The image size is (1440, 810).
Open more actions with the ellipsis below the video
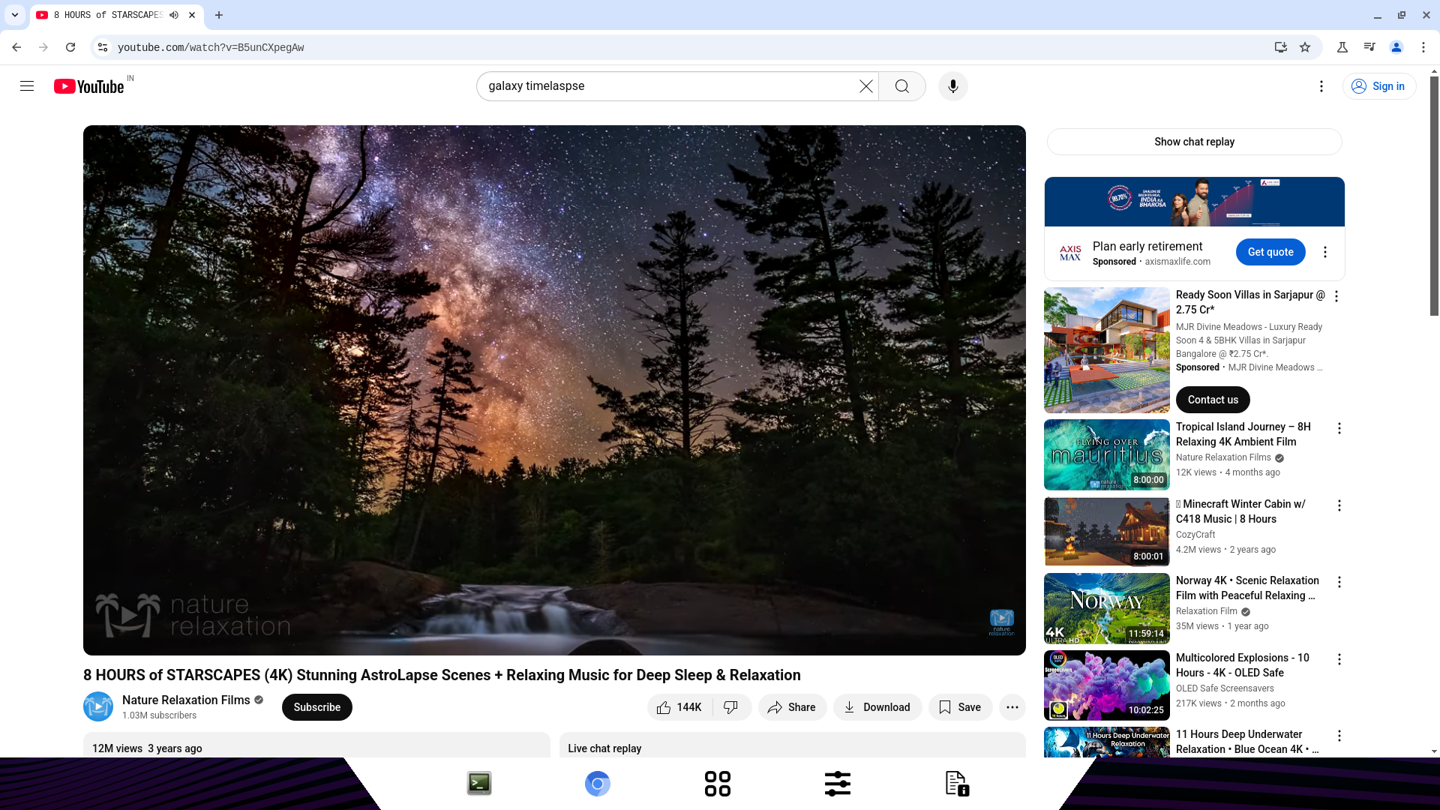click(x=1012, y=707)
